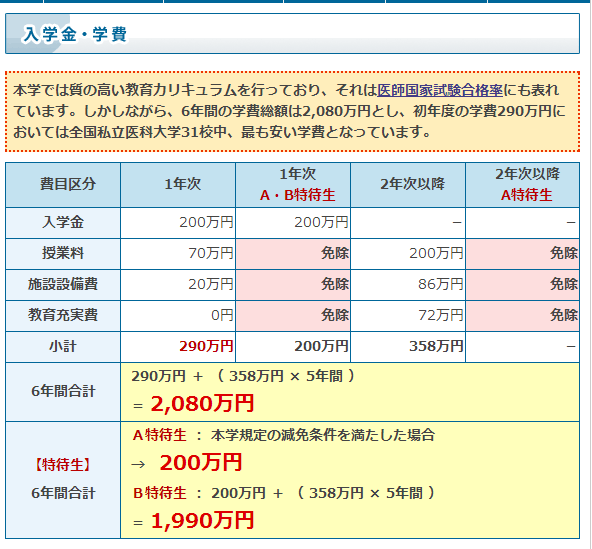Click the 教育充実費 row label
Screen dimensions: 592x549
point(63,315)
